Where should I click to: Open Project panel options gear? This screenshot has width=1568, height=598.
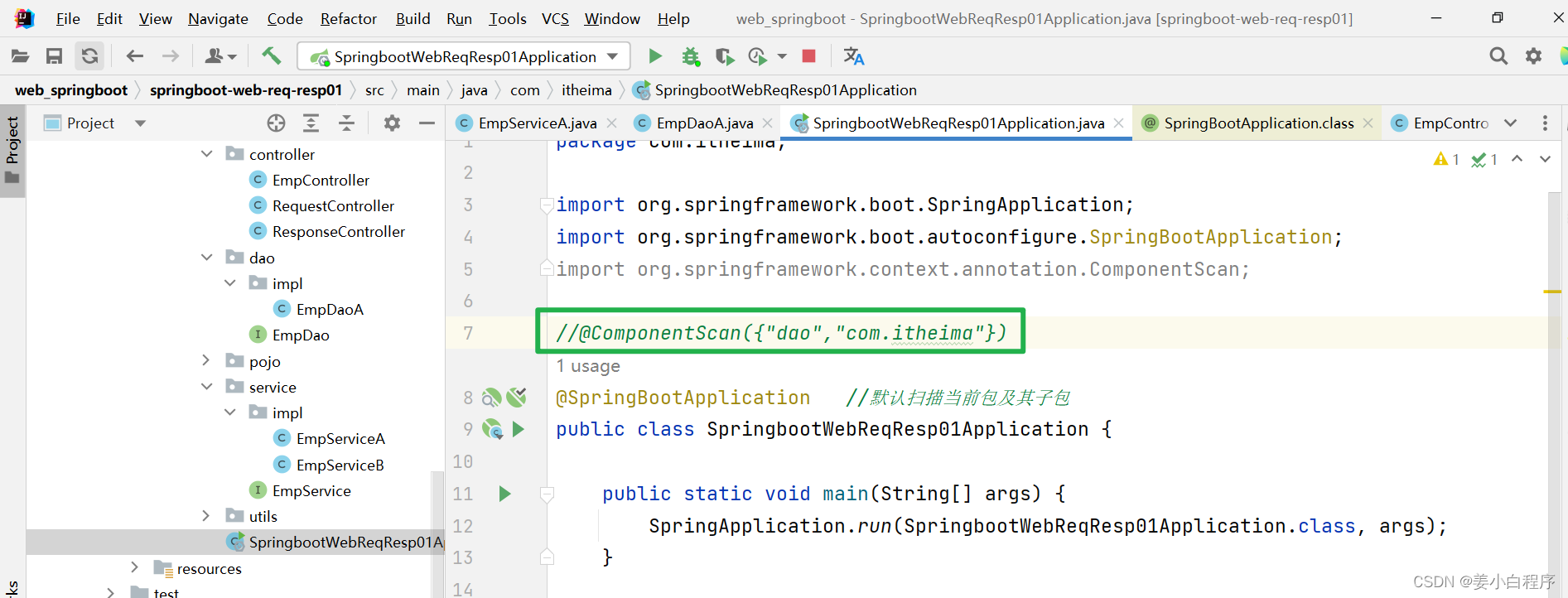click(x=392, y=123)
